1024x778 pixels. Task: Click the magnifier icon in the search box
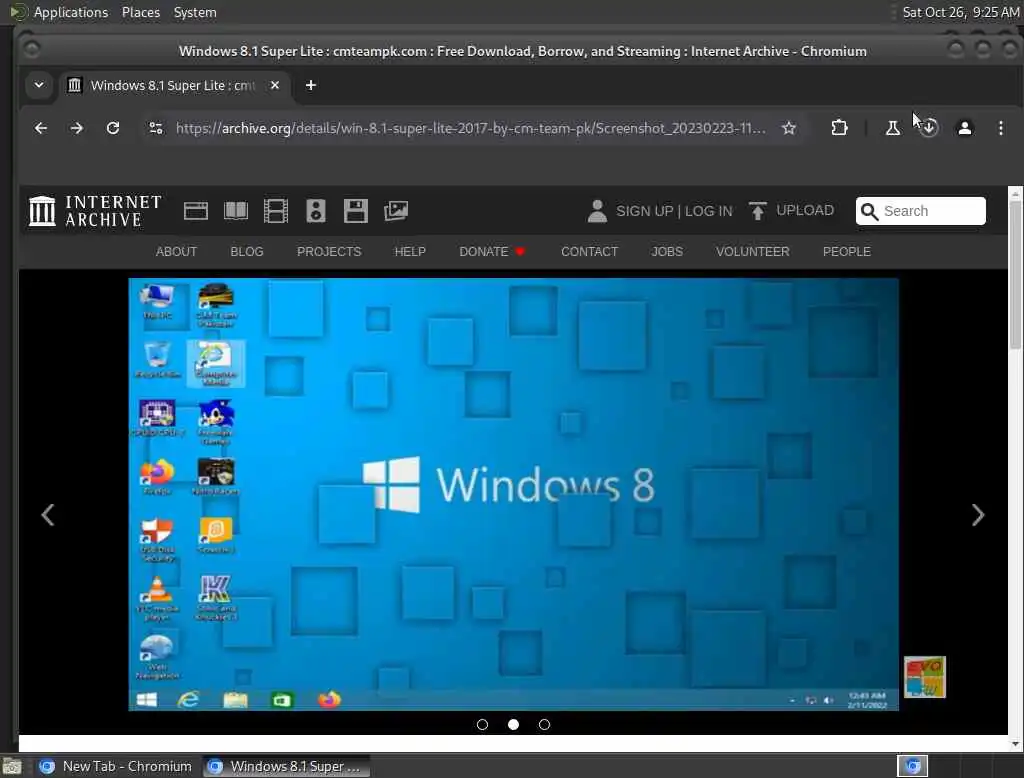click(x=869, y=211)
